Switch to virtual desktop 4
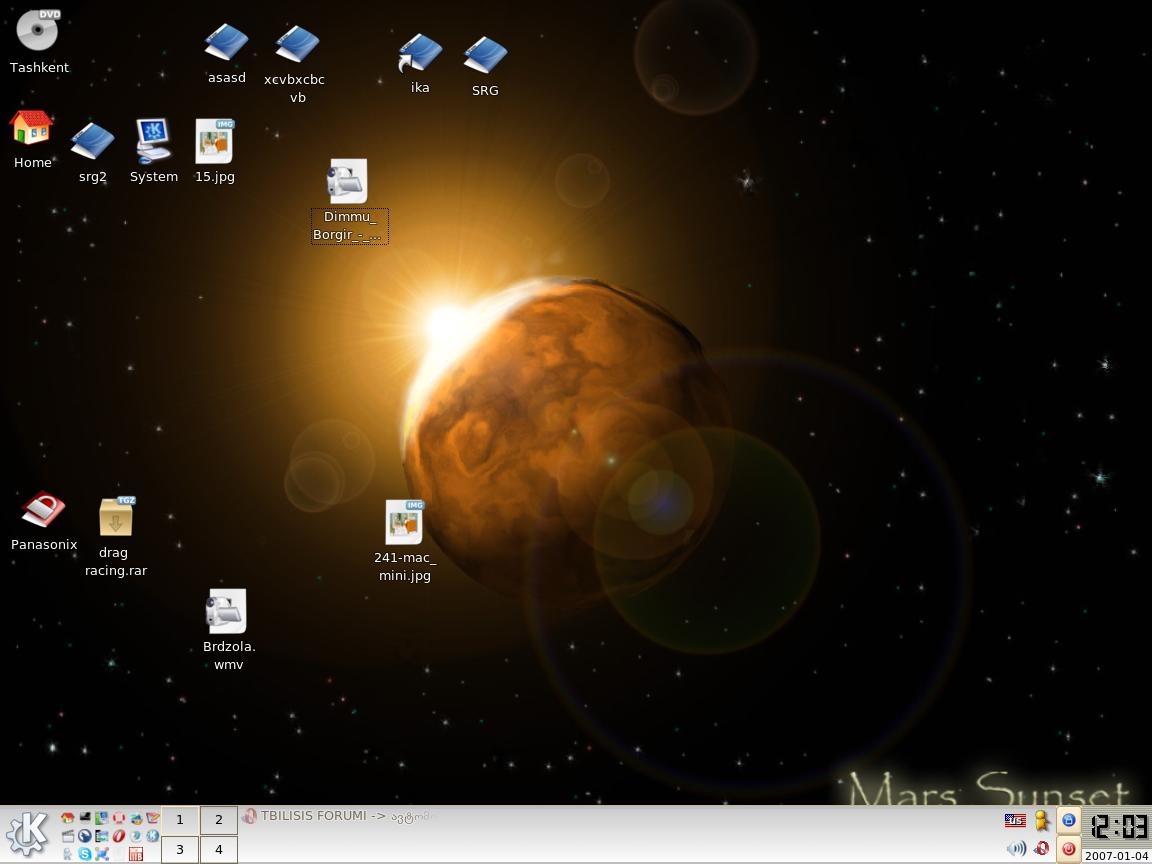This screenshot has width=1152, height=864. pos(219,850)
